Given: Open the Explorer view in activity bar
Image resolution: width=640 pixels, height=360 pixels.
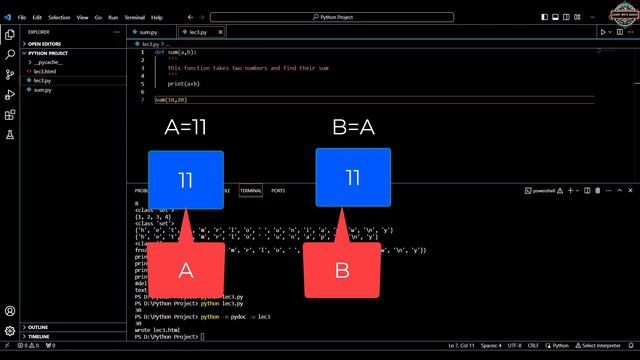Looking at the screenshot, I should click(x=10, y=35).
